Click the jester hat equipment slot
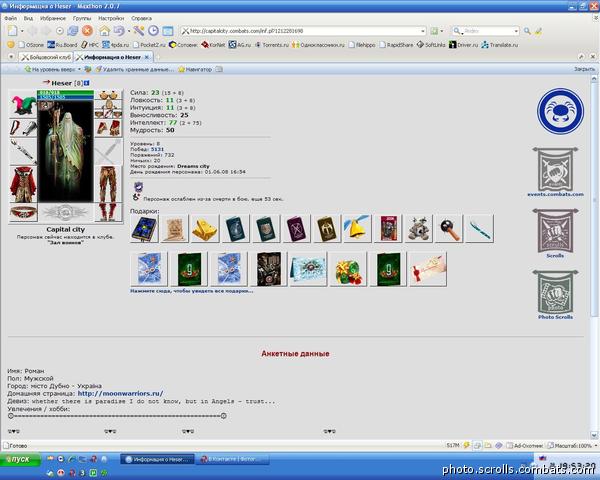This screenshot has height=480, width=600. click(23, 104)
